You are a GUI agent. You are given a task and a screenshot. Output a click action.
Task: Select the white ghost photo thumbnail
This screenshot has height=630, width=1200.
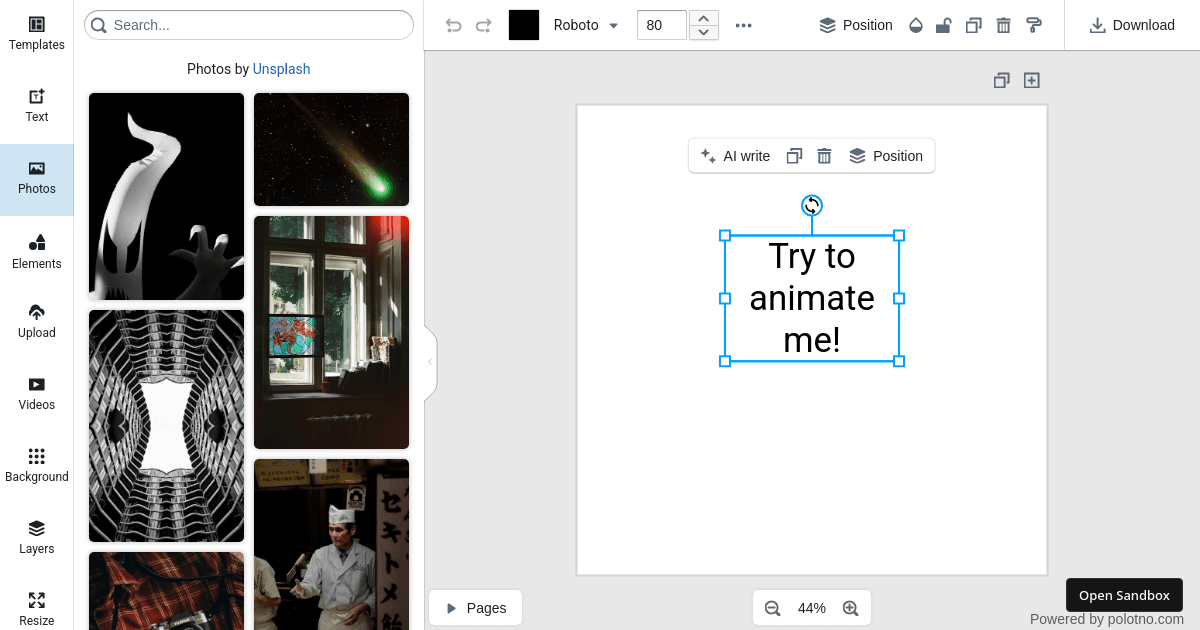pos(166,196)
